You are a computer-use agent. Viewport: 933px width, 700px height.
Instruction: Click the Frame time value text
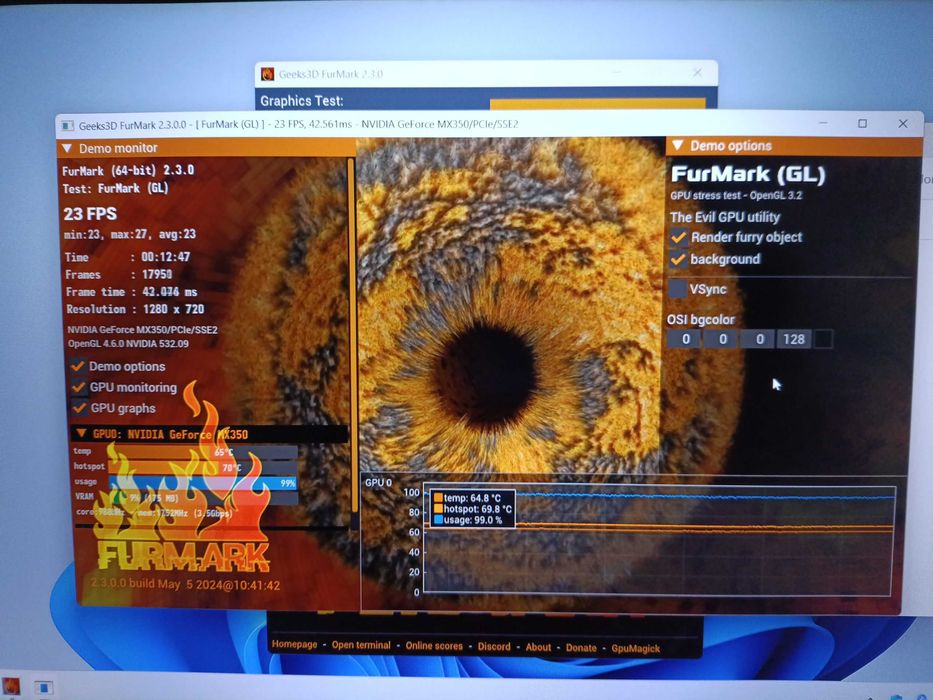[x=170, y=292]
